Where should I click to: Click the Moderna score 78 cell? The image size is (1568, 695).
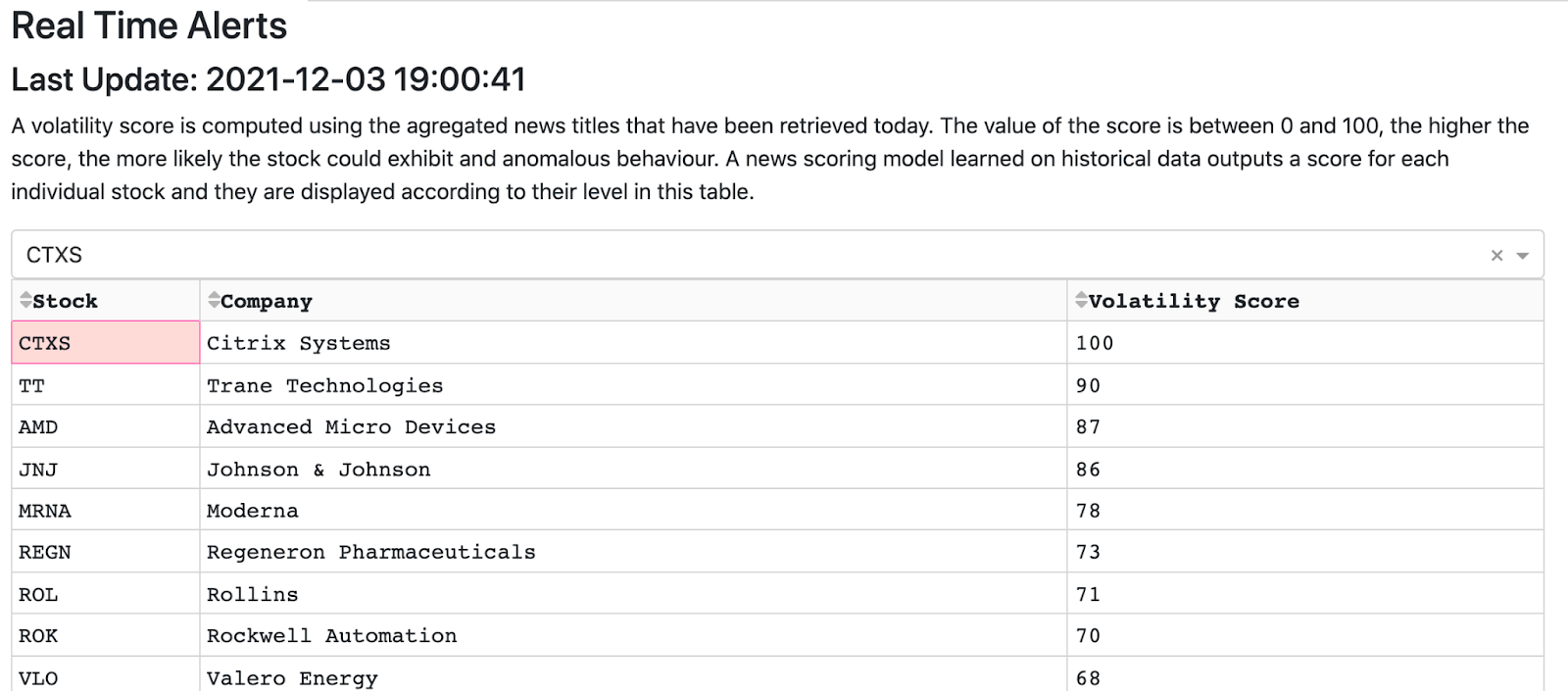tap(1305, 510)
